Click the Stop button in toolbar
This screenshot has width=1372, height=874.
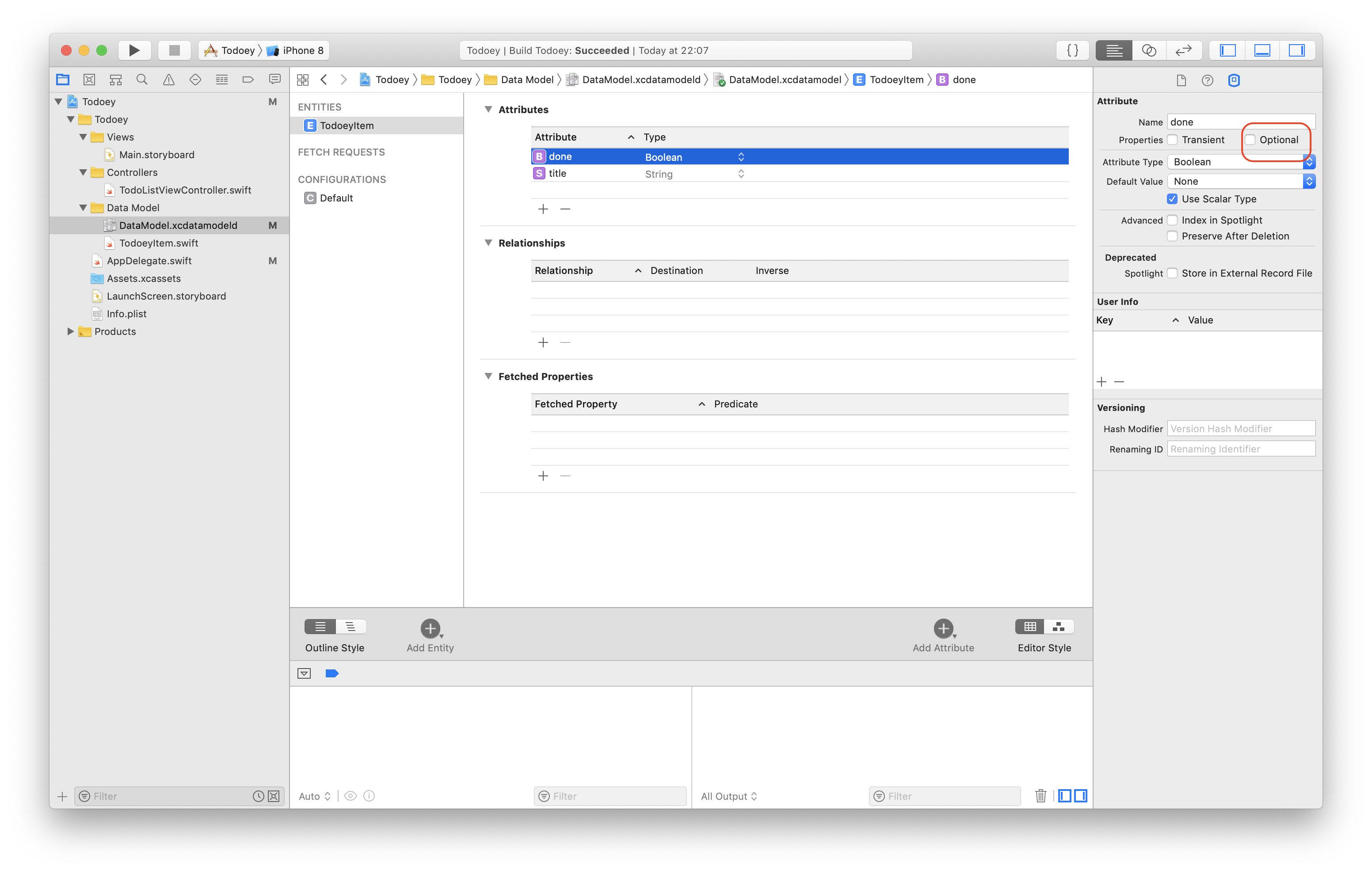pos(174,50)
